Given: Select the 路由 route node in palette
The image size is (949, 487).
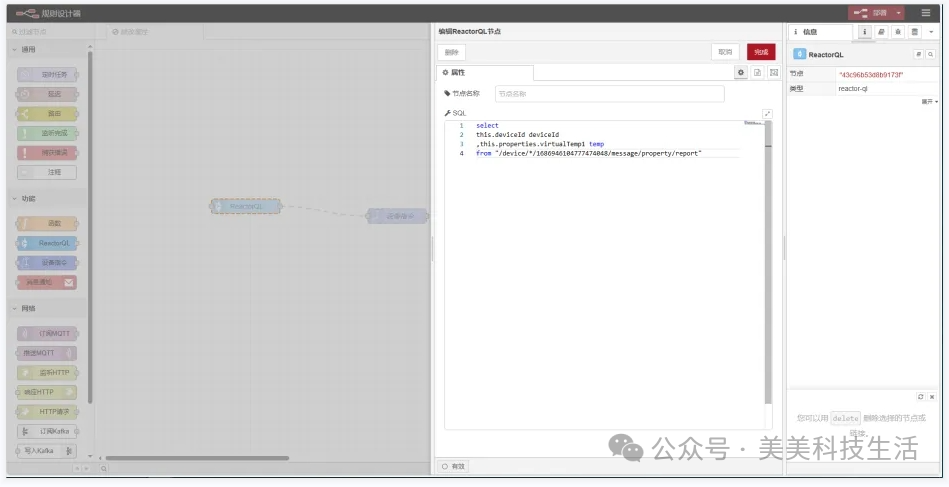Looking at the screenshot, I should pyautogui.click(x=47, y=113).
